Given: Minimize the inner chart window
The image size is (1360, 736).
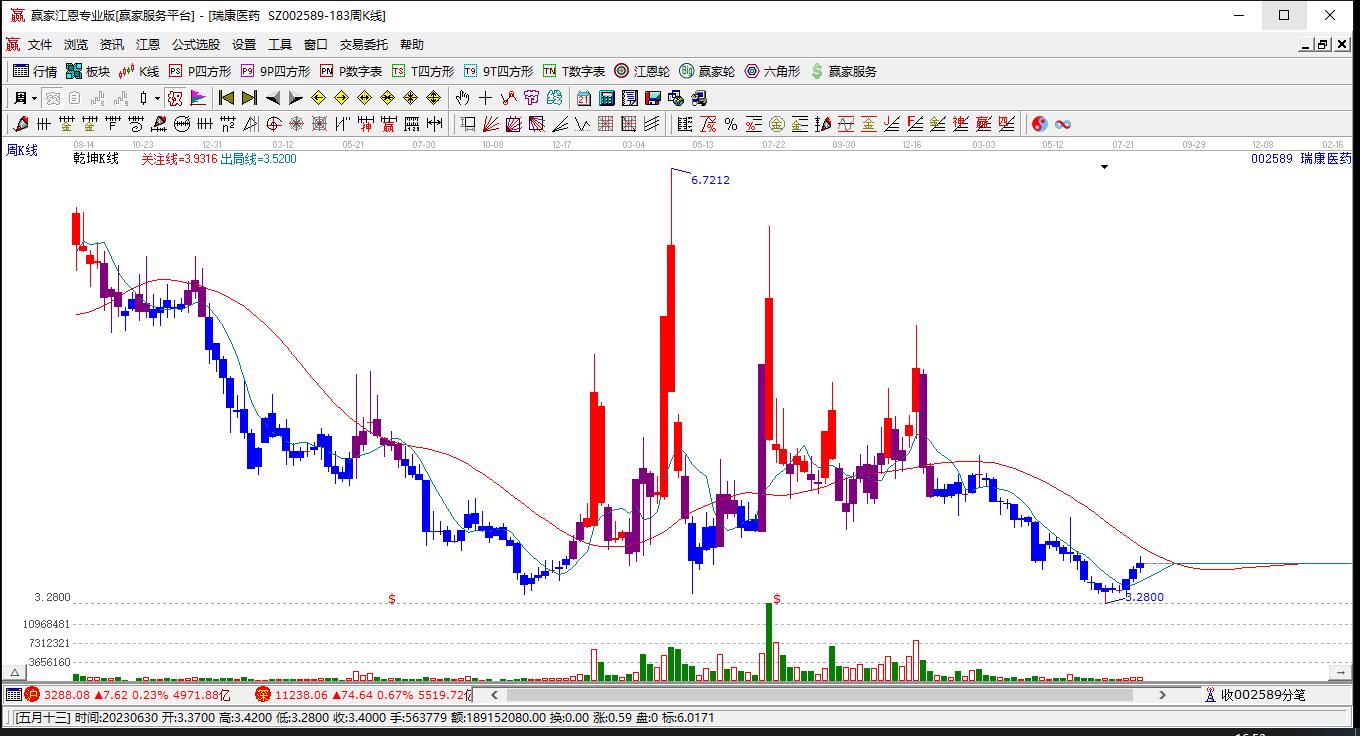Looking at the screenshot, I should coord(1306,44).
